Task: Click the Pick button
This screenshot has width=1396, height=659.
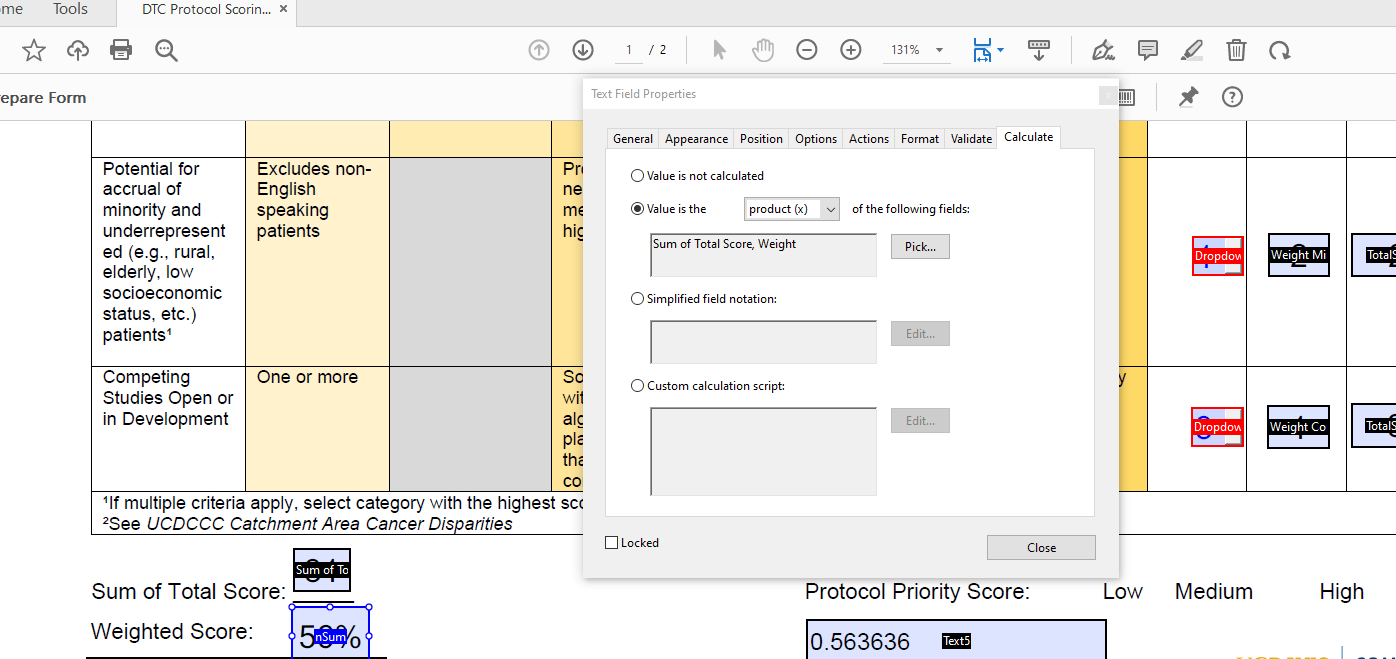Action: pyautogui.click(x=919, y=246)
